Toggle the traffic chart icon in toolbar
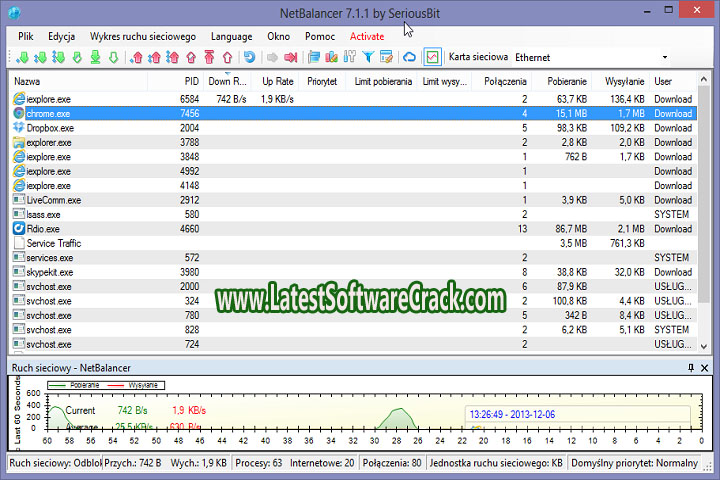This screenshot has height=480, width=720. 432,57
